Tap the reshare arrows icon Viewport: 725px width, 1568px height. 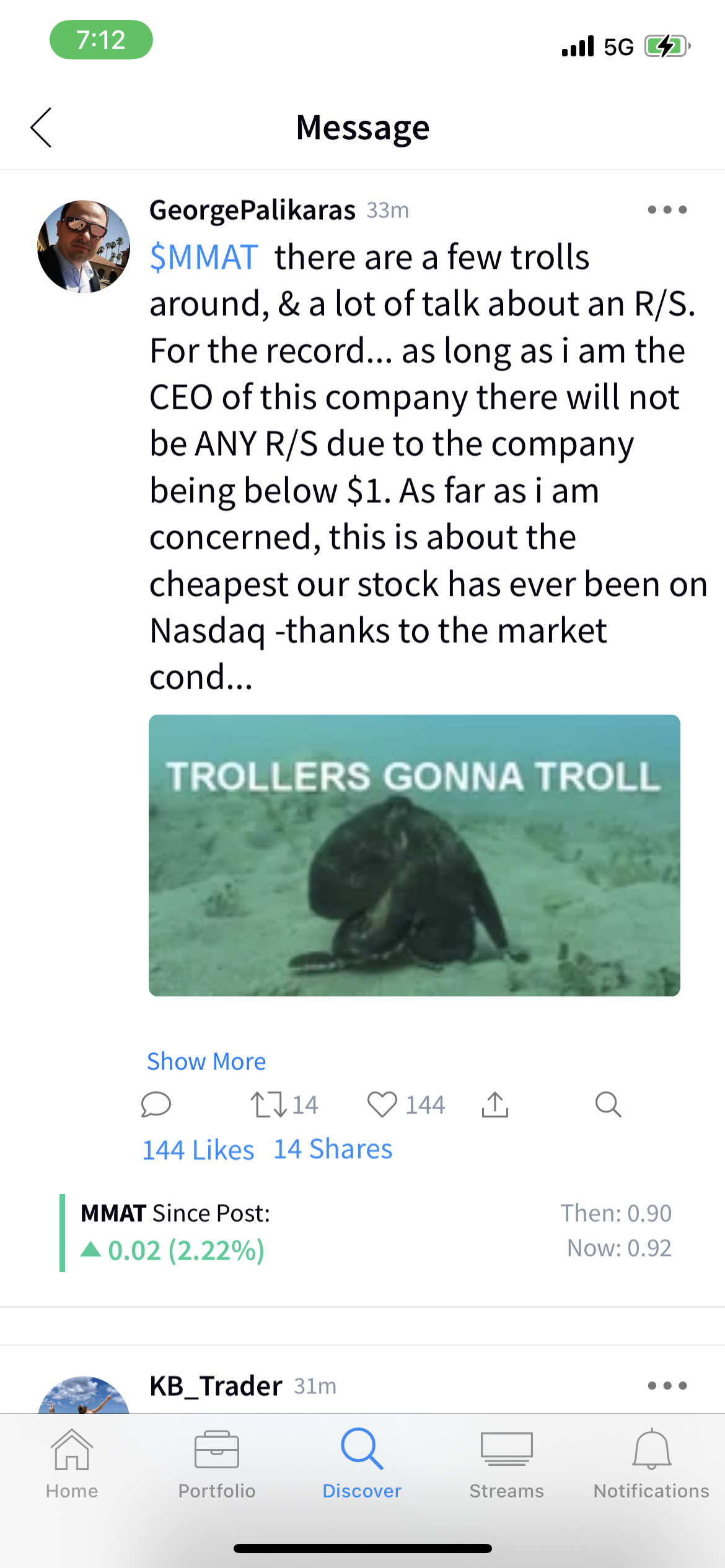coord(269,1104)
